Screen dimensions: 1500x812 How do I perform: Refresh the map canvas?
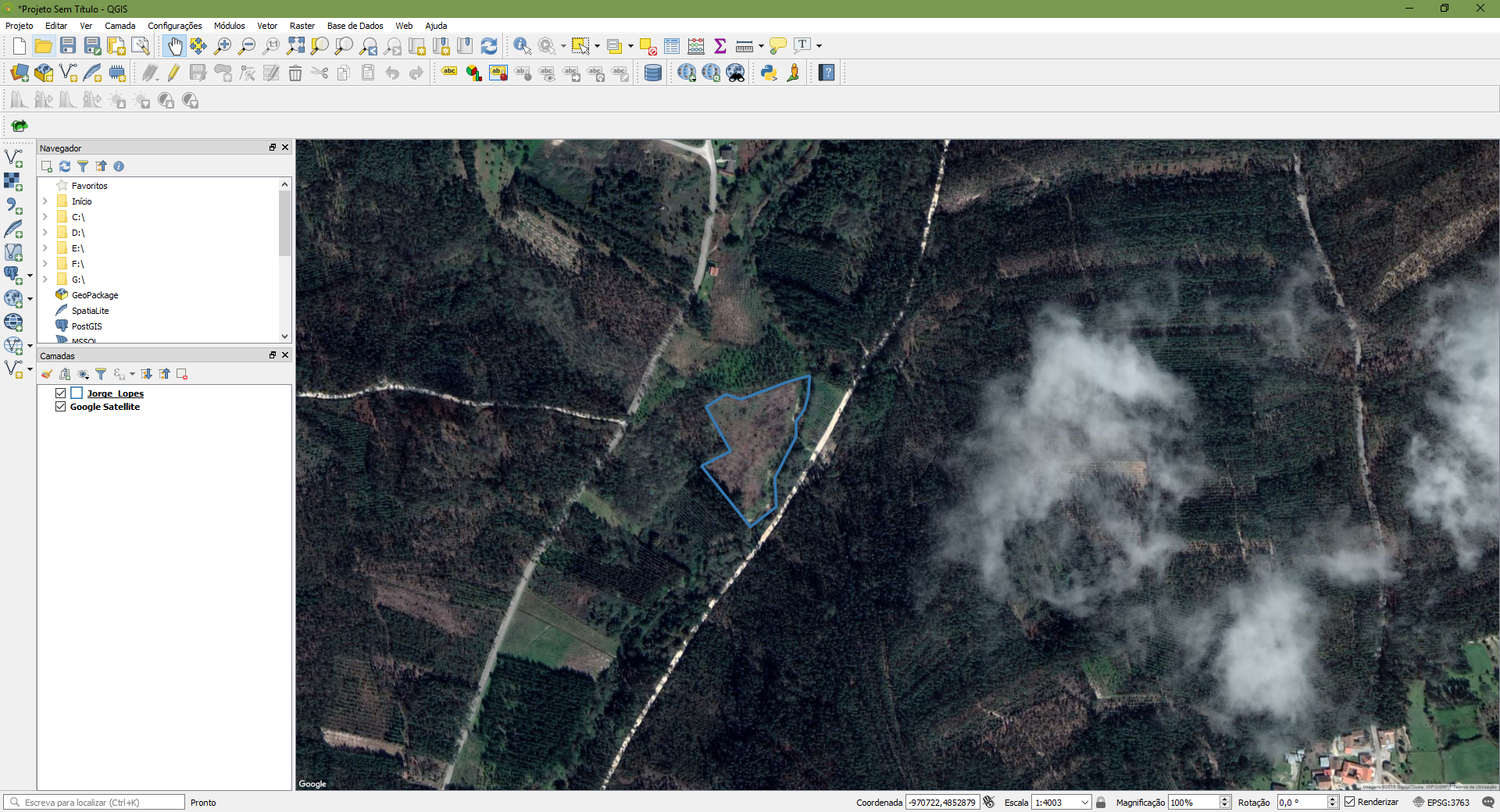click(489, 46)
